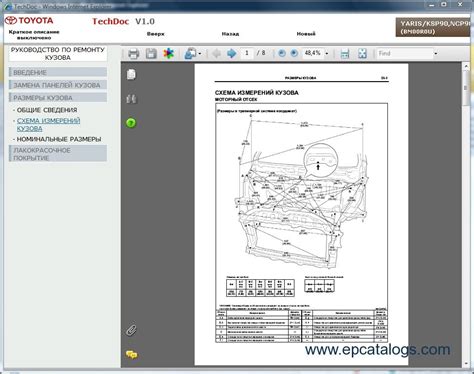Open the 'ЛАКОКРАСОЧНОЕ ПОКРЫТИЕ' menu section
This screenshot has height=374, width=474.
point(58,154)
